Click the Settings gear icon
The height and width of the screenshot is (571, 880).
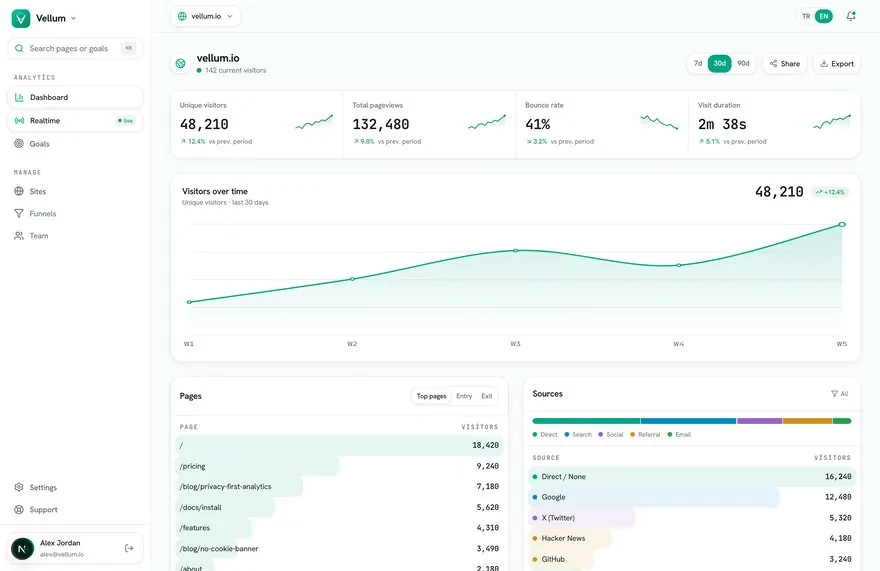point(19,487)
